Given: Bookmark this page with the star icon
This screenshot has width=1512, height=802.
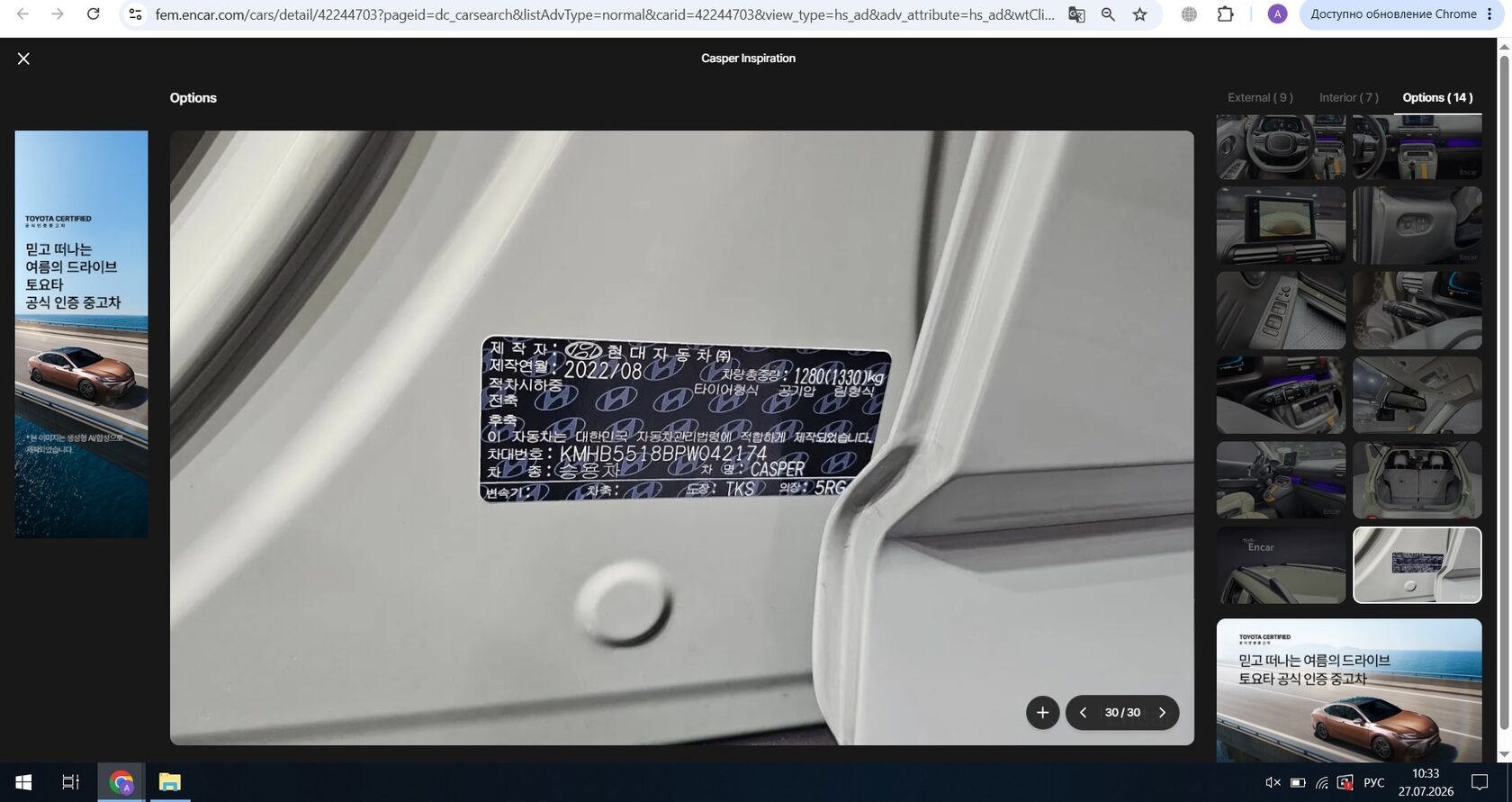Looking at the screenshot, I should (x=1140, y=14).
